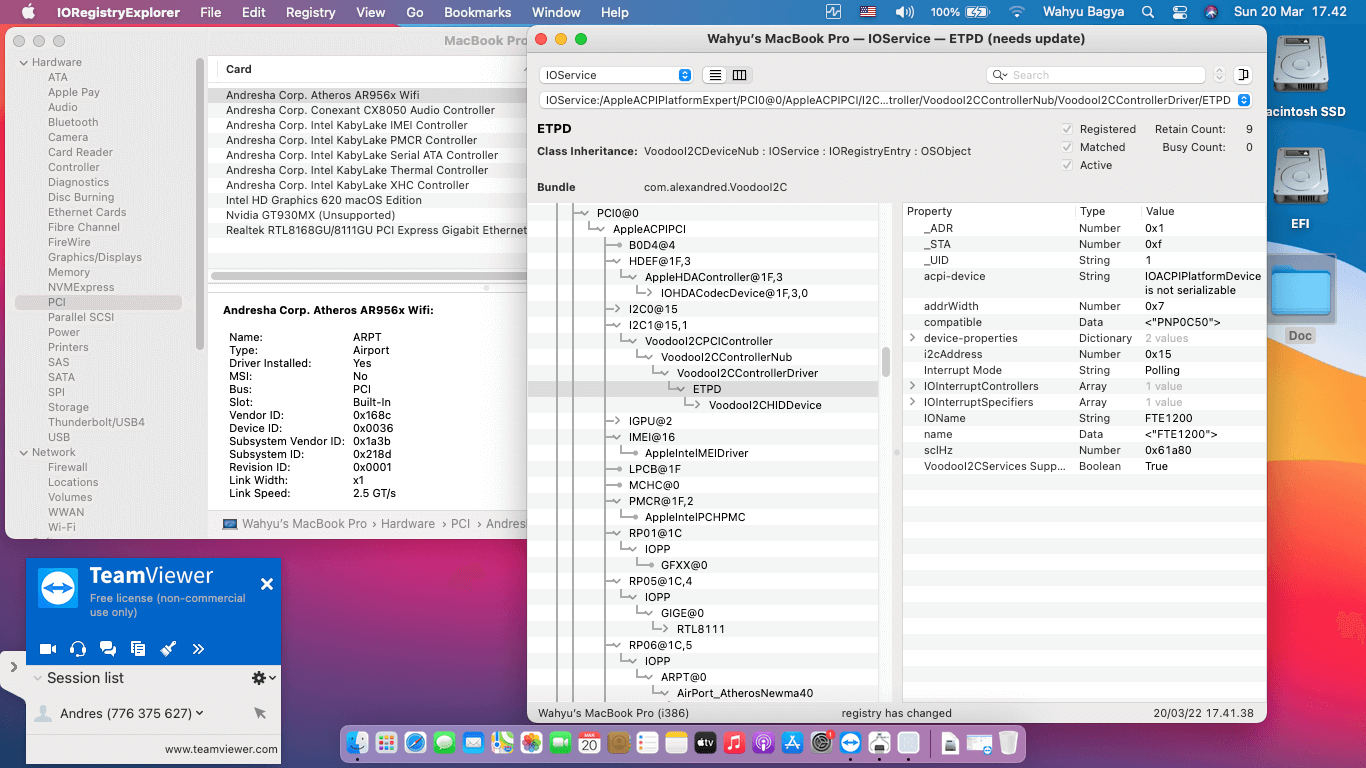Start a video call in TeamViewer panel
The width and height of the screenshot is (1366, 768).
[48, 649]
